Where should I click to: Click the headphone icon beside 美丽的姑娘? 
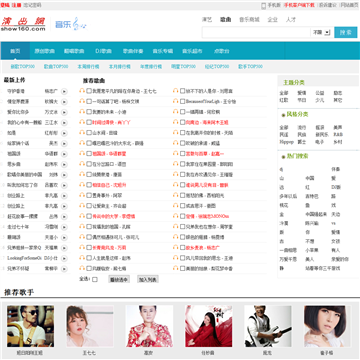[x=176, y=268]
